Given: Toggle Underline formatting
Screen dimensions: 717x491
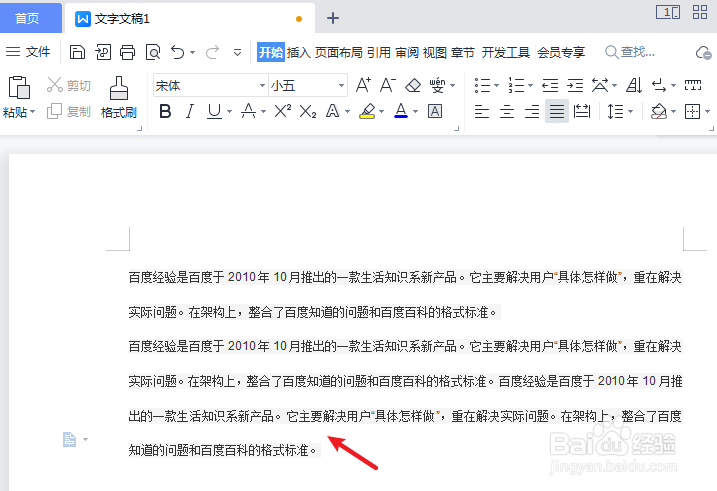Looking at the screenshot, I should click(214, 111).
